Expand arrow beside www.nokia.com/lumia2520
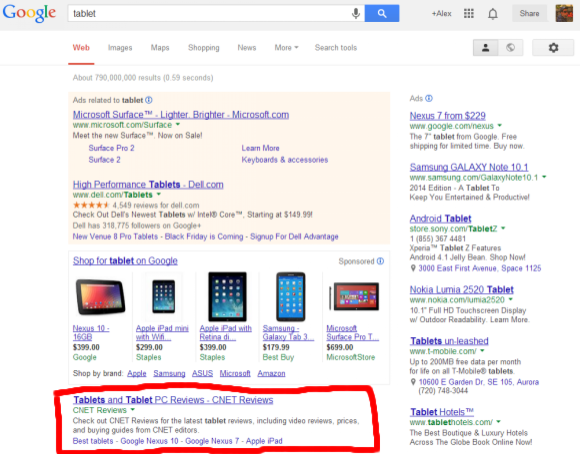 click(511, 299)
